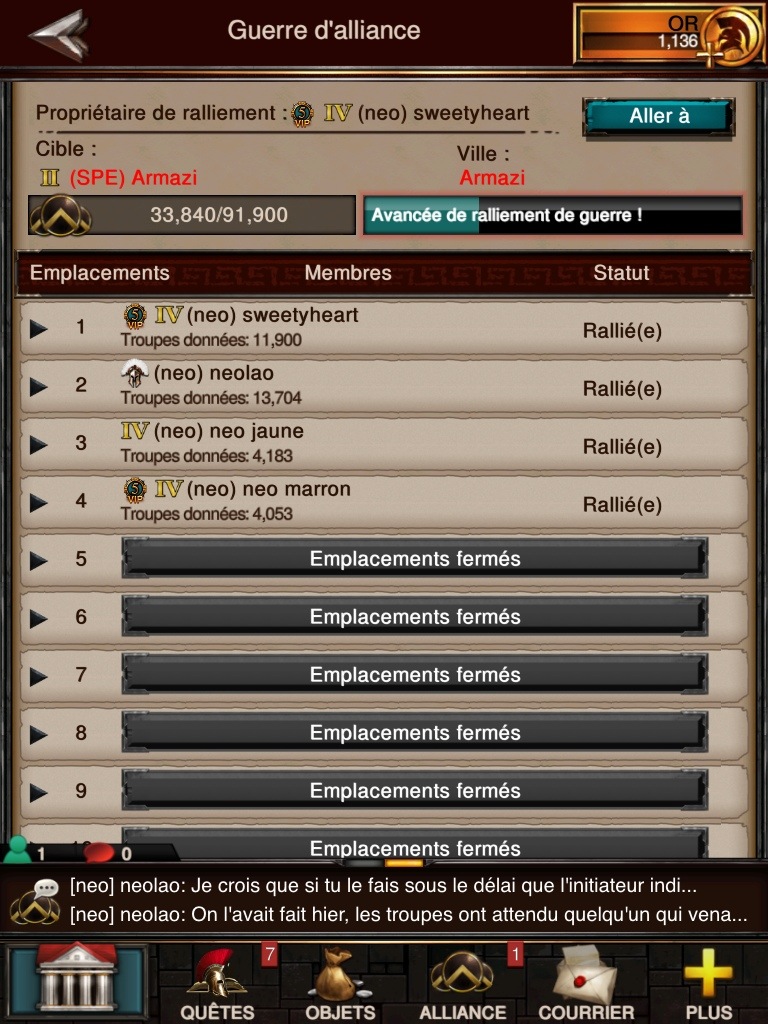Image resolution: width=768 pixels, height=1024 pixels.
Task: Tap the troop count 33,840/91,900 bar
Action: [x=192, y=215]
